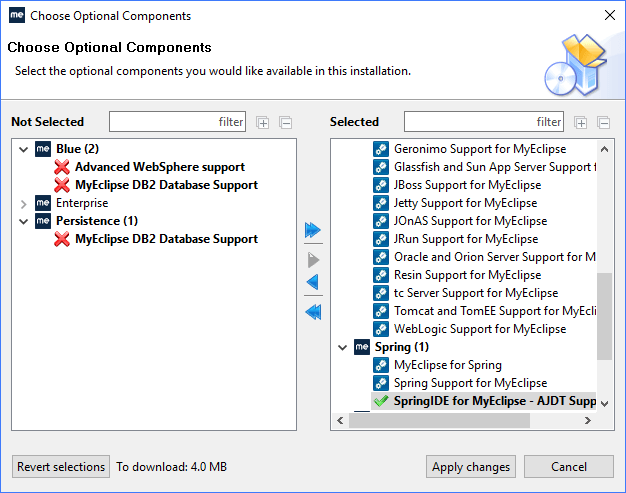Image resolution: width=626 pixels, height=493 pixels.
Task: Select JOnAS Support for MyEclipse
Action: (471, 221)
